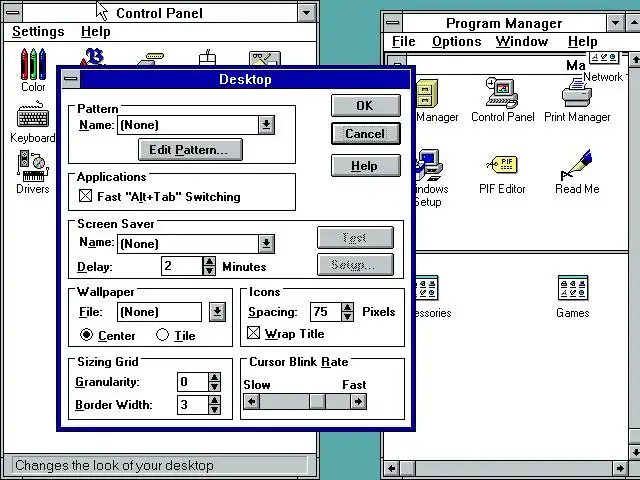640x480 pixels.
Task: Open the Fonts icon in Control Panel
Action: click(x=95, y=58)
